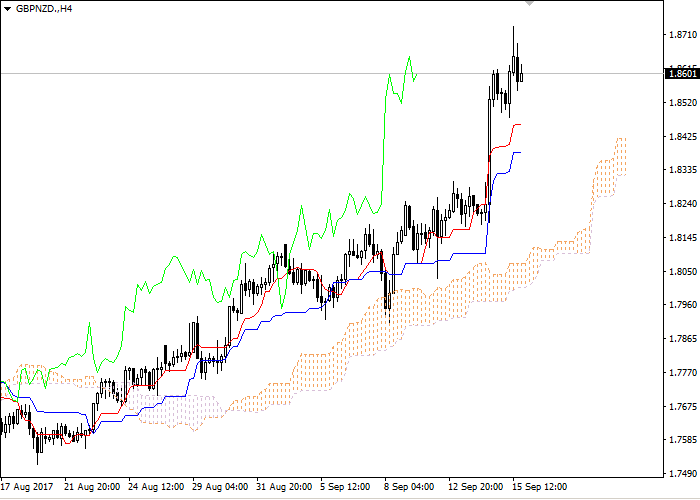Image resolution: width=700 pixels, height=500 pixels.
Task: Click the 15 Sep 12:00 time label
Action: pos(539,487)
